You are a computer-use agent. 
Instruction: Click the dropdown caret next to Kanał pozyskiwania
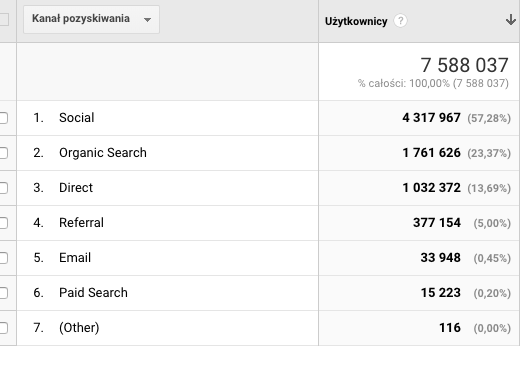(147, 20)
